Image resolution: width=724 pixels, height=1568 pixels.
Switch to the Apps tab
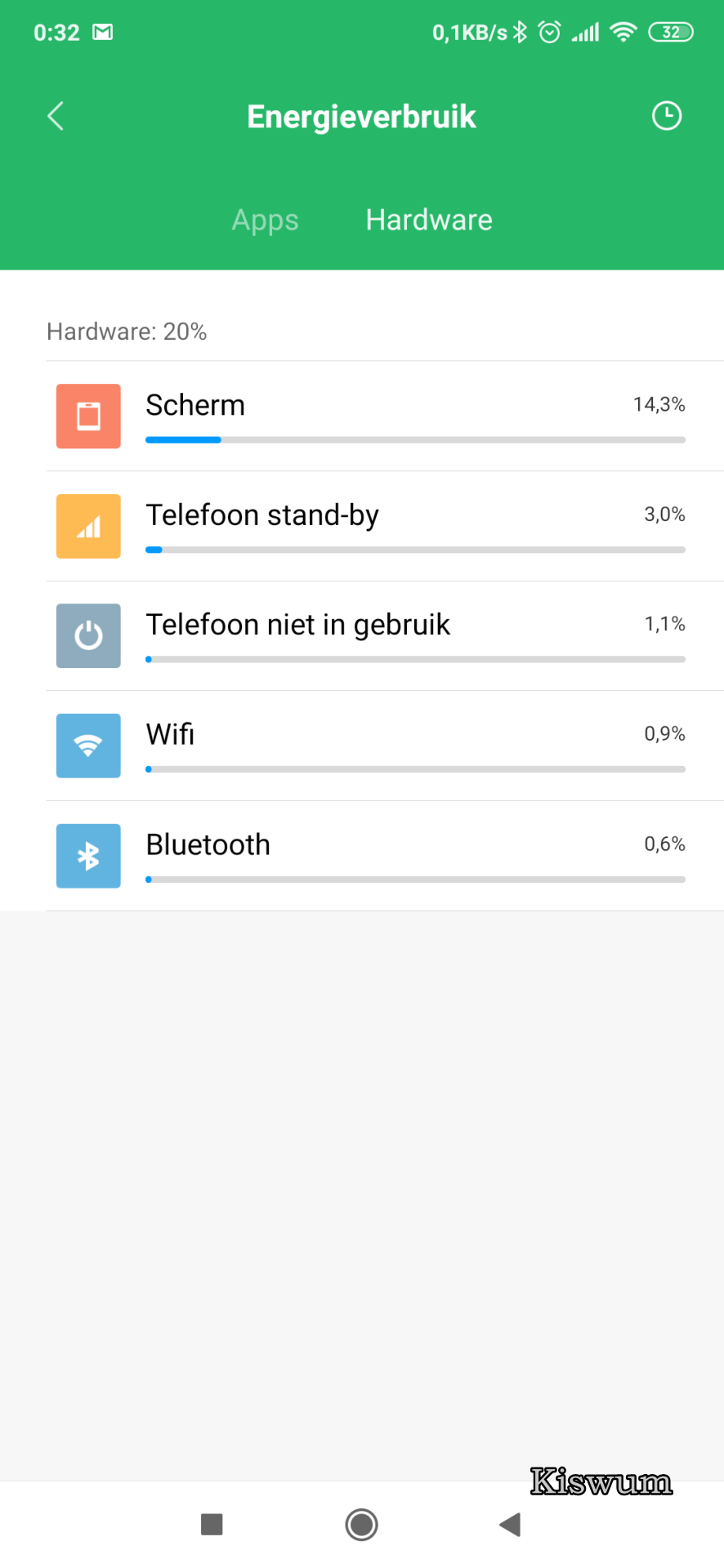tap(265, 220)
